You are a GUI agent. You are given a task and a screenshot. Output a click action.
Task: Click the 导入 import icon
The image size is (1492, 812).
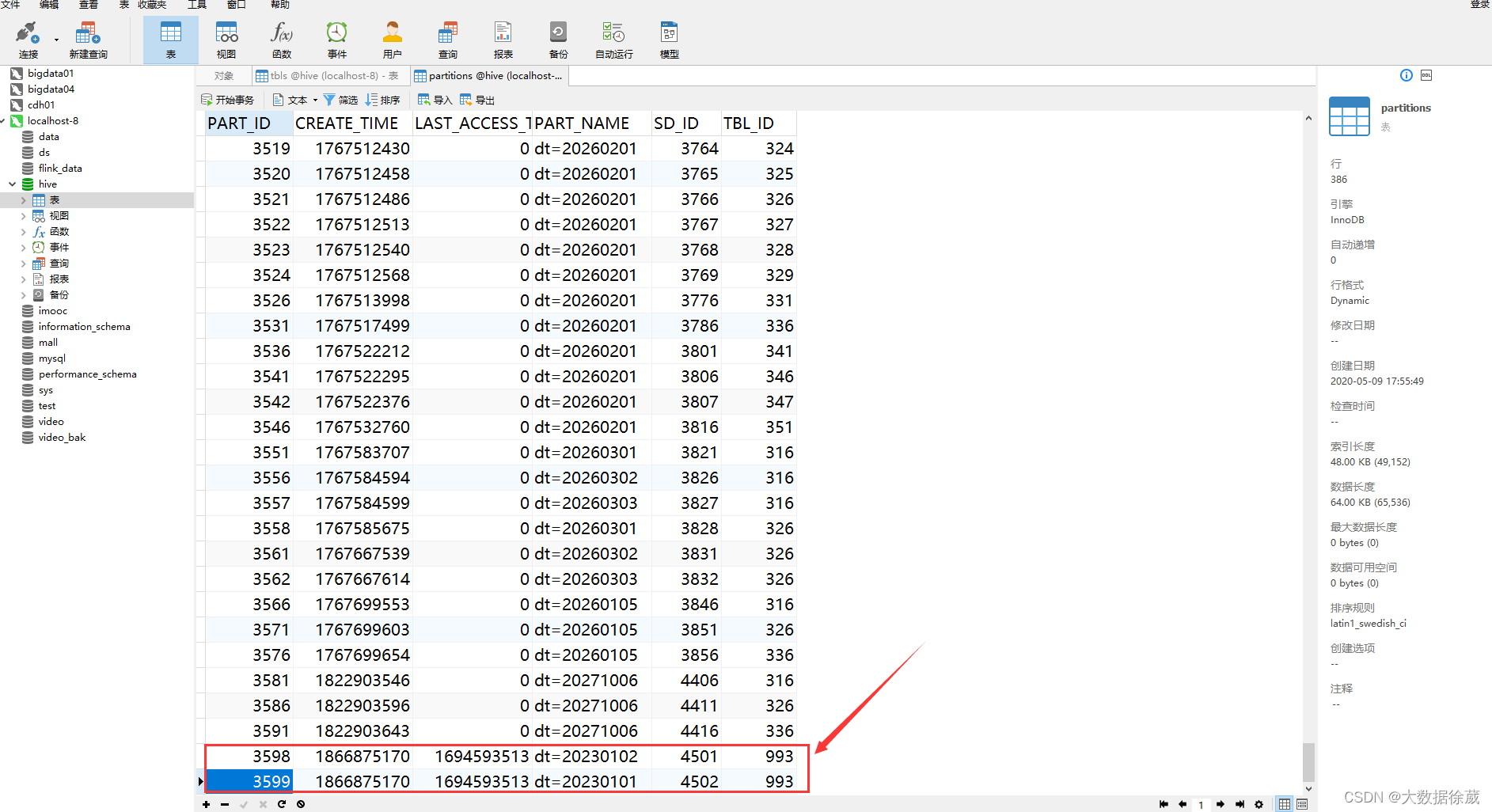[x=424, y=100]
